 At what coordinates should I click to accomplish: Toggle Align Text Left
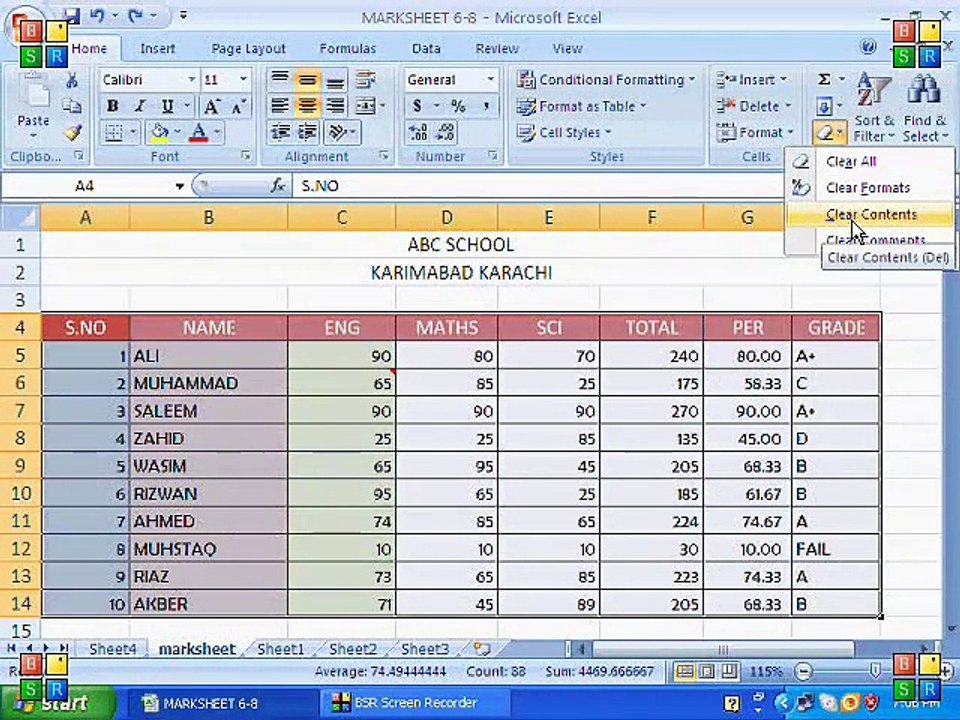click(x=280, y=106)
